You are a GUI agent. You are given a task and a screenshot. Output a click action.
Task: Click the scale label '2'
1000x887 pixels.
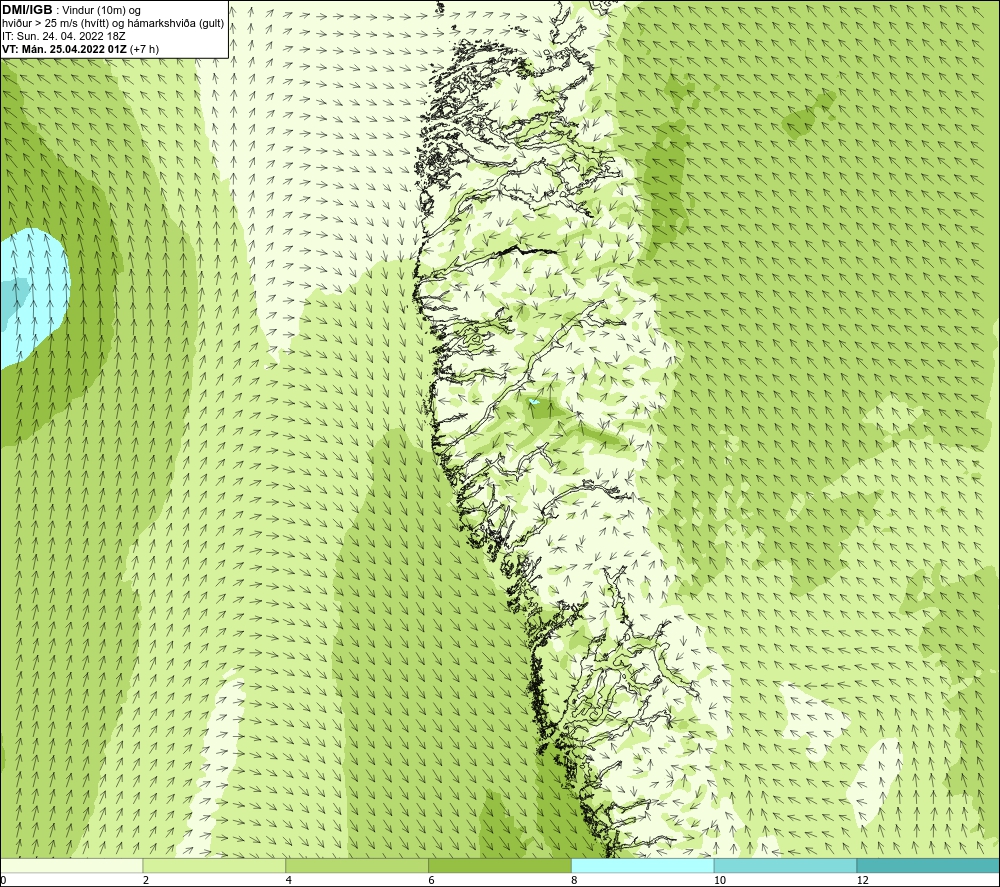(145, 881)
